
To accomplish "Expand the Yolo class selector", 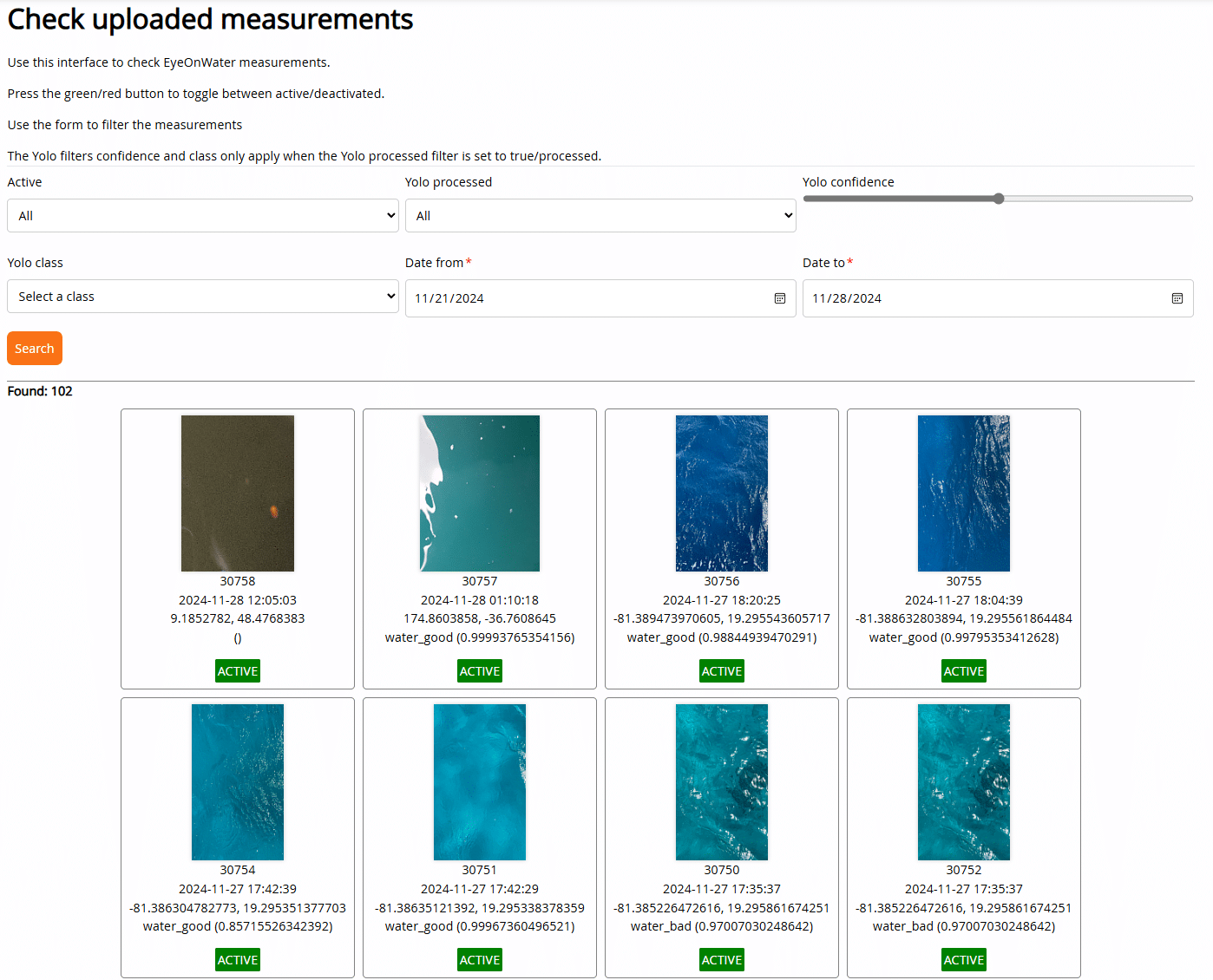I will click(203, 297).
